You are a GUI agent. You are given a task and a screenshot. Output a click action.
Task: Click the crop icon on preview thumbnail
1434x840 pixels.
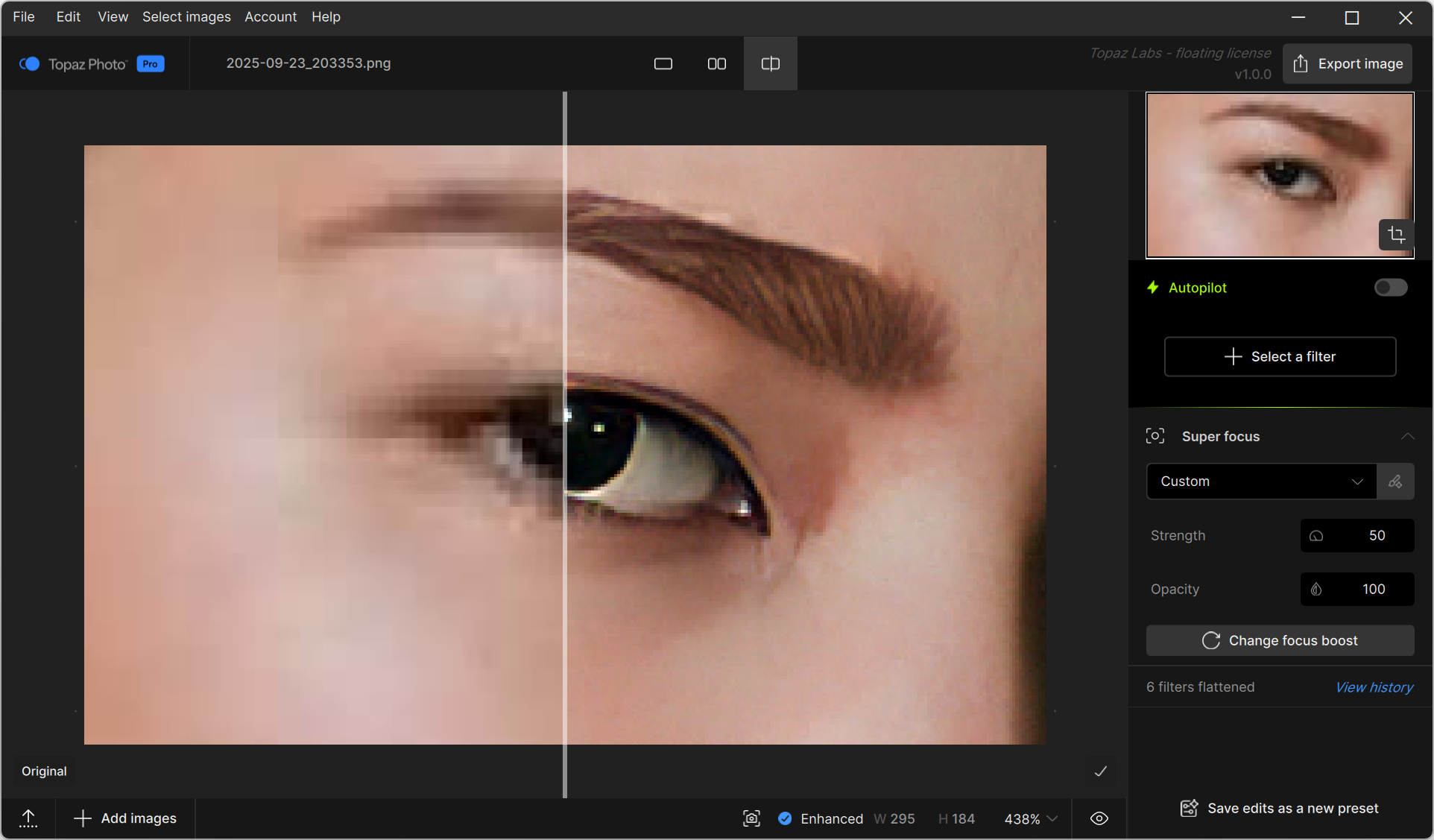click(x=1395, y=236)
